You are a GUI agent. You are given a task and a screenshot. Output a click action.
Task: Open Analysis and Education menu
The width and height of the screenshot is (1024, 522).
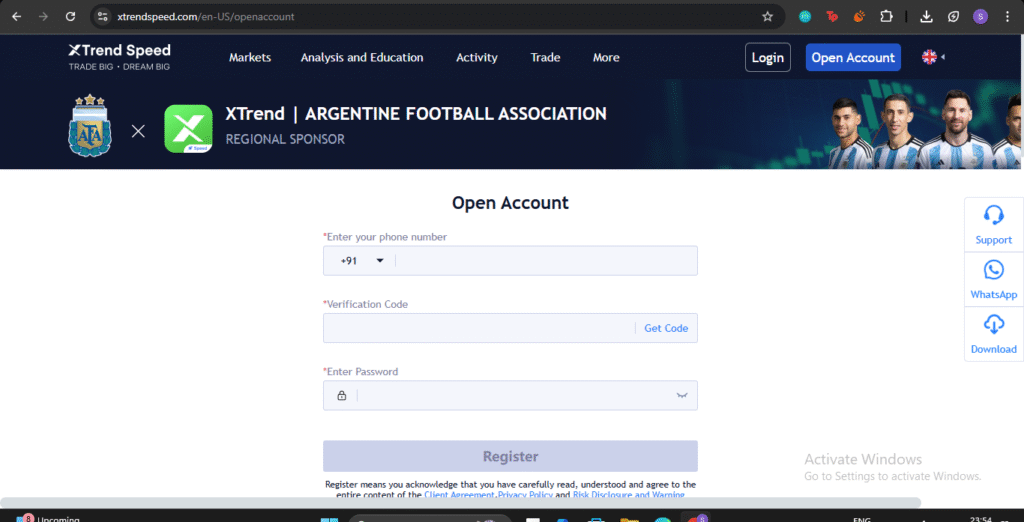point(362,57)
